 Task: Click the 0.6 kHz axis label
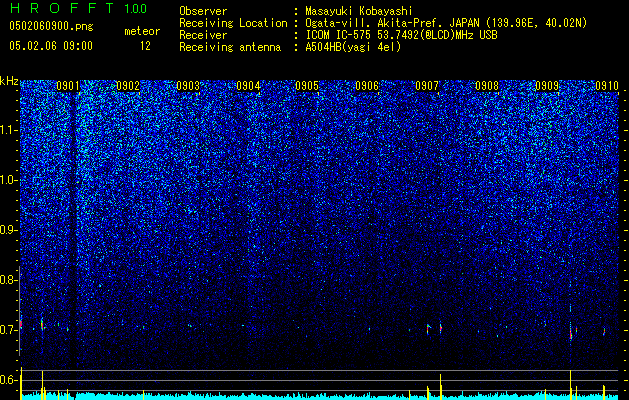9,380
